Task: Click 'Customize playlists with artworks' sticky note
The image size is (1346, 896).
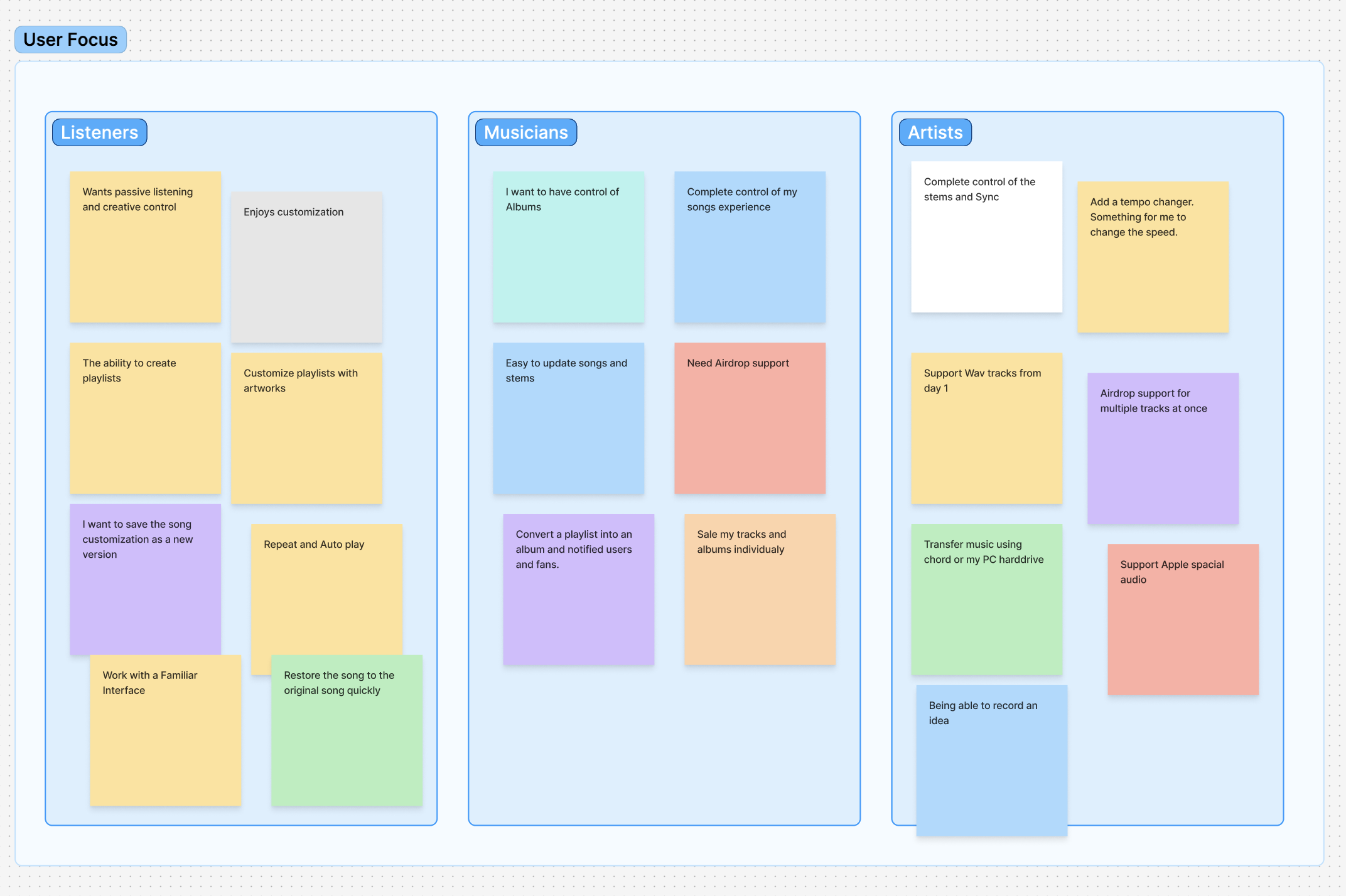Action: point(306,428)
